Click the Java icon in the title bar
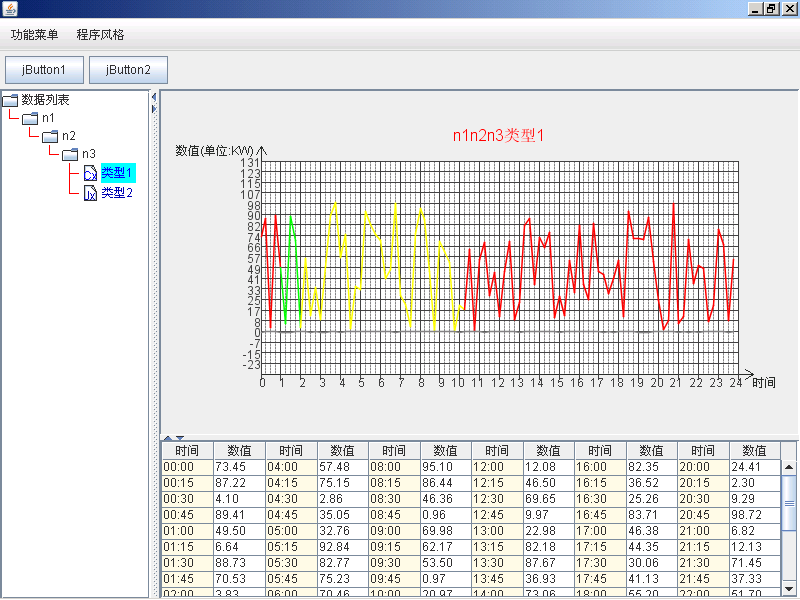800x600 pixels. pyautogui.click(x=10, y=8)
